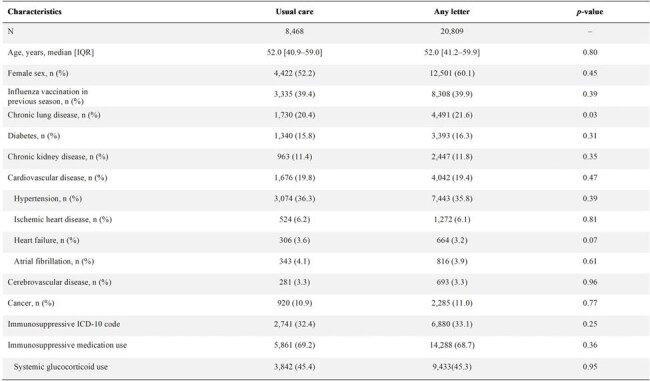Viewport: 650px width, 381px height.
Task: Click the Immunosuppressive ICD-10 code label
Action: pos(64,324)
